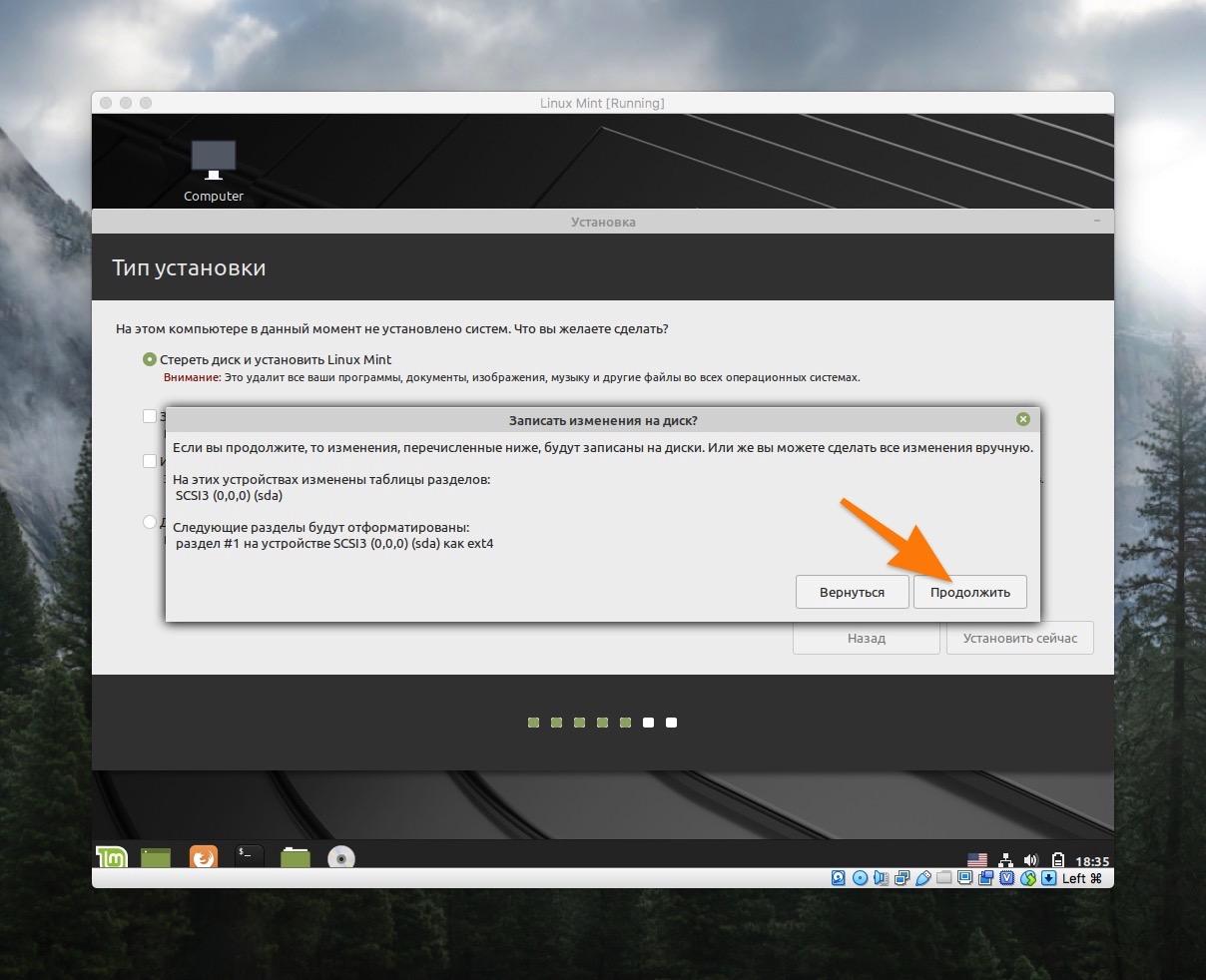Click the VirtualBox USB devices status icon
1206x980 pixels.
click(923, 878)
